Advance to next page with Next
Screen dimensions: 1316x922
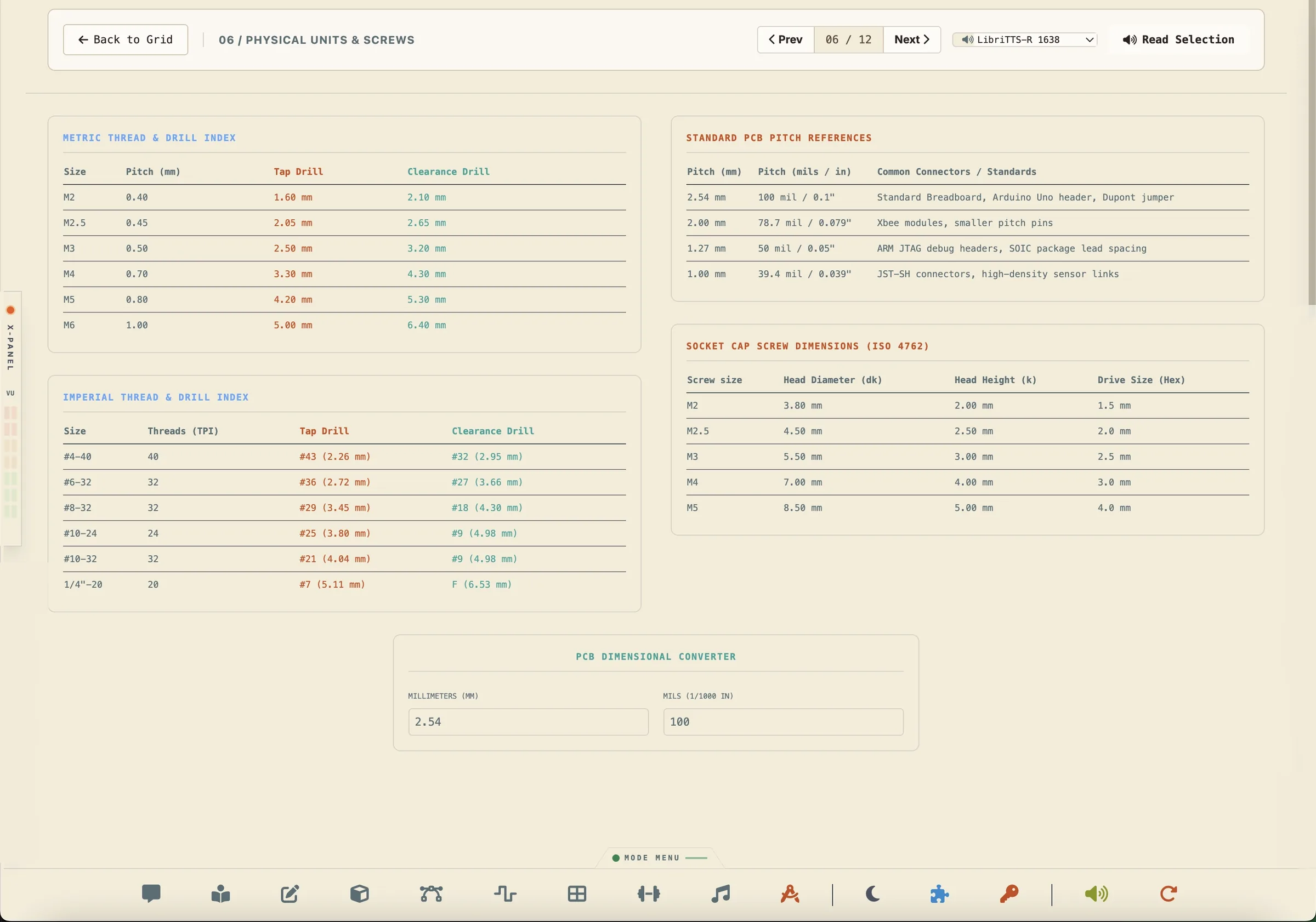click(x=912, y=39)
